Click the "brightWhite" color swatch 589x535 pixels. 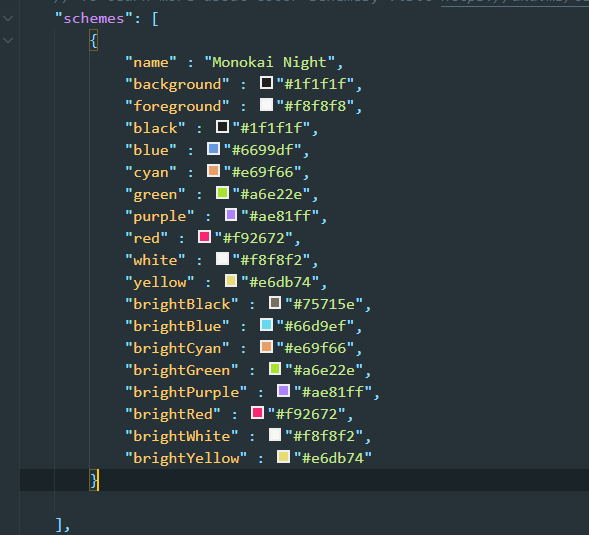[275, 435]
